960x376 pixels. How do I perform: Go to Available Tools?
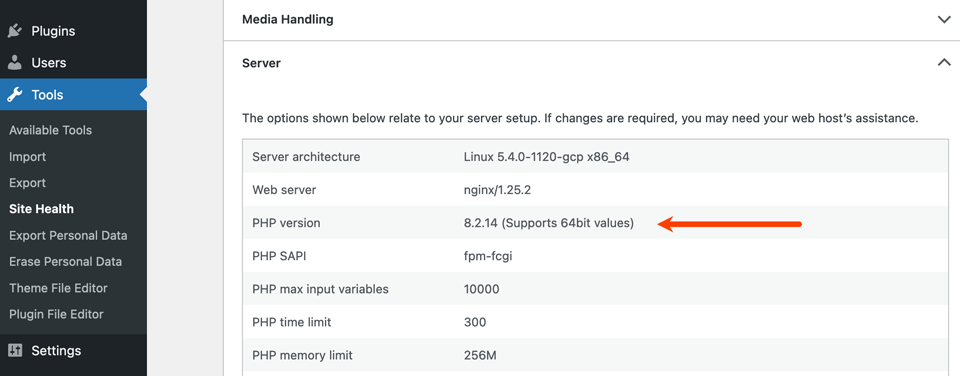pyautogui.click(x=50, y=130)
